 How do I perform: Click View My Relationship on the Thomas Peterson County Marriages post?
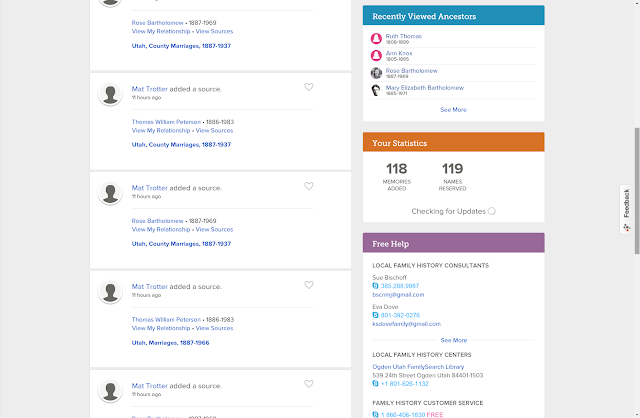161,130
